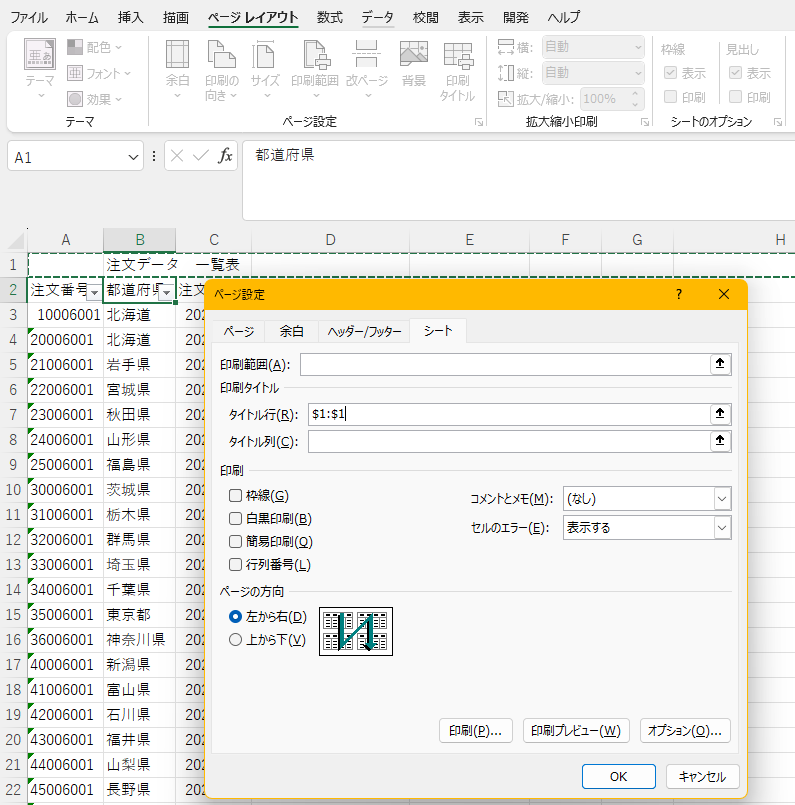Open the Name Box dropdown arrow
This screenshot has width=795, height=805.
[134, 157]
